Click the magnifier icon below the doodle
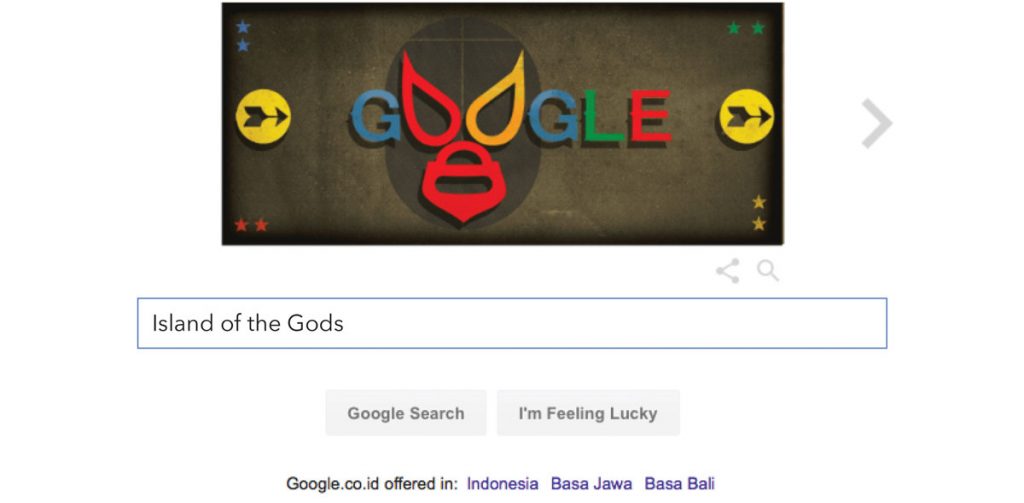The height and width of the screenshot is (503, 1024). (768, 270)
